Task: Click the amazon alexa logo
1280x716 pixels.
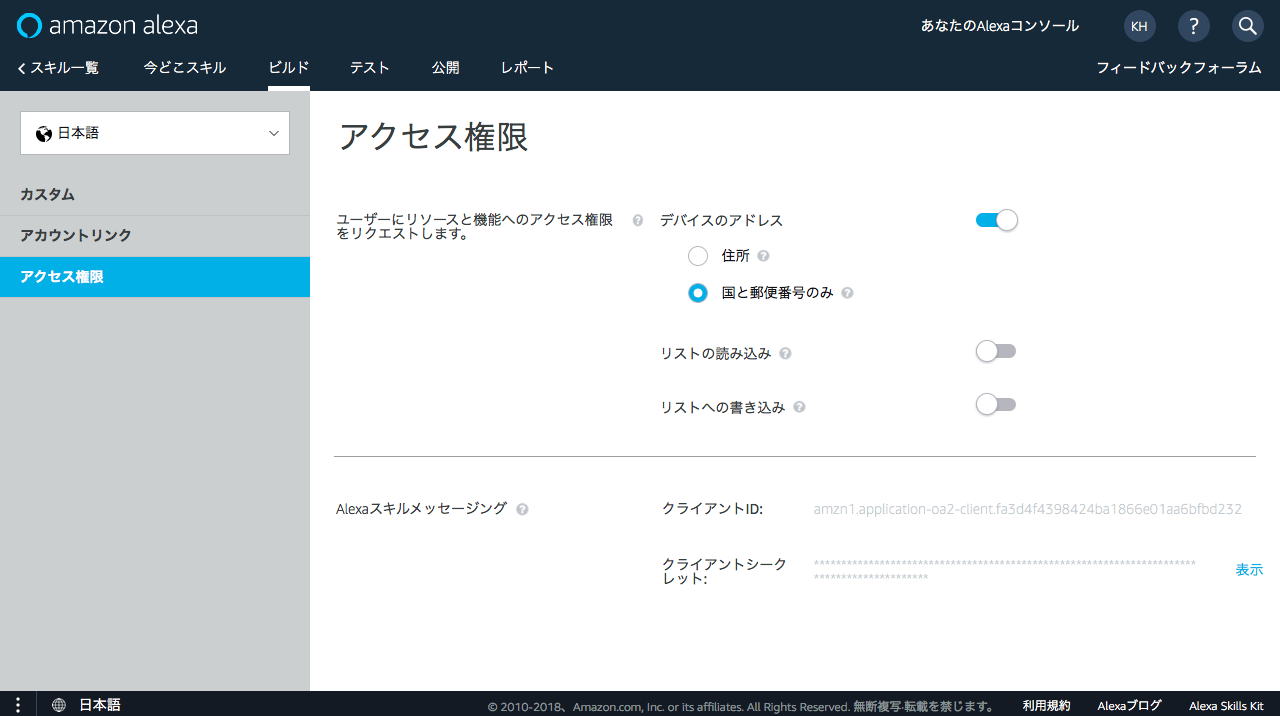Action: [x=107, y=25]
